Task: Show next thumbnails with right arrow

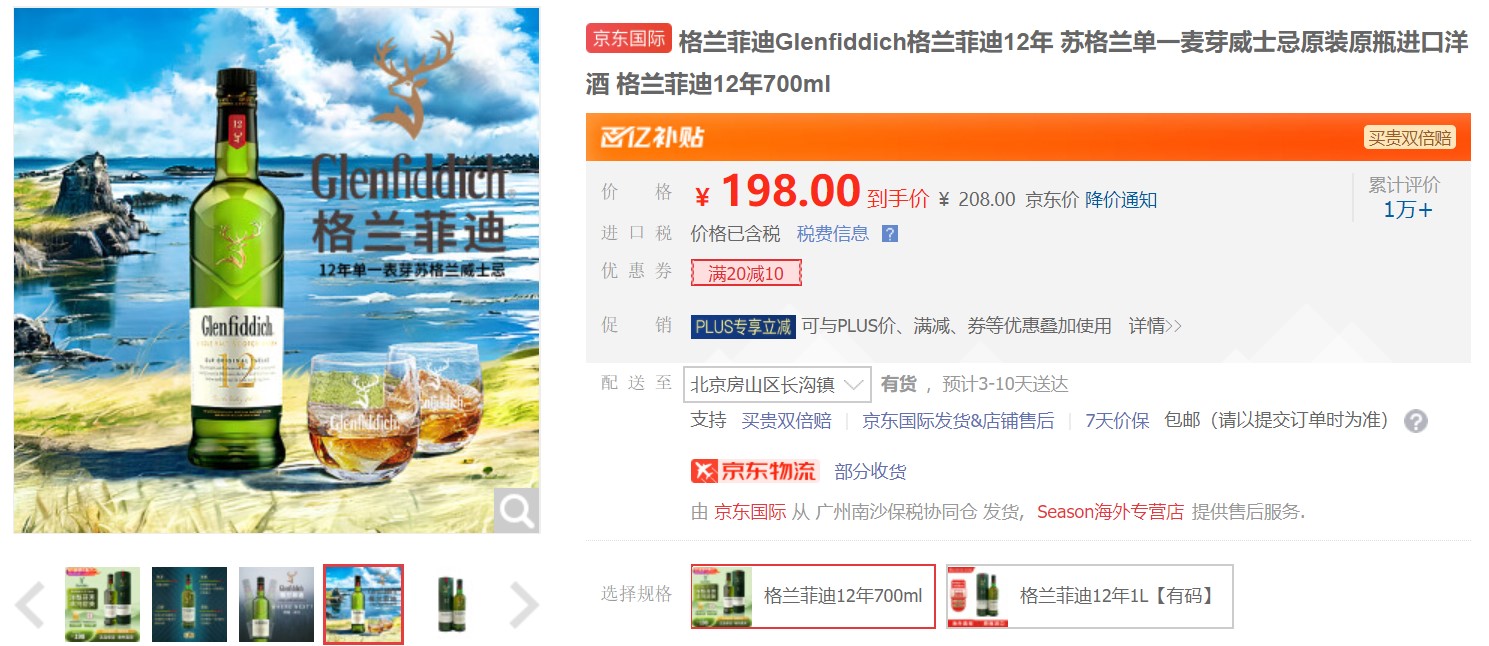Action: coord(524,605)
